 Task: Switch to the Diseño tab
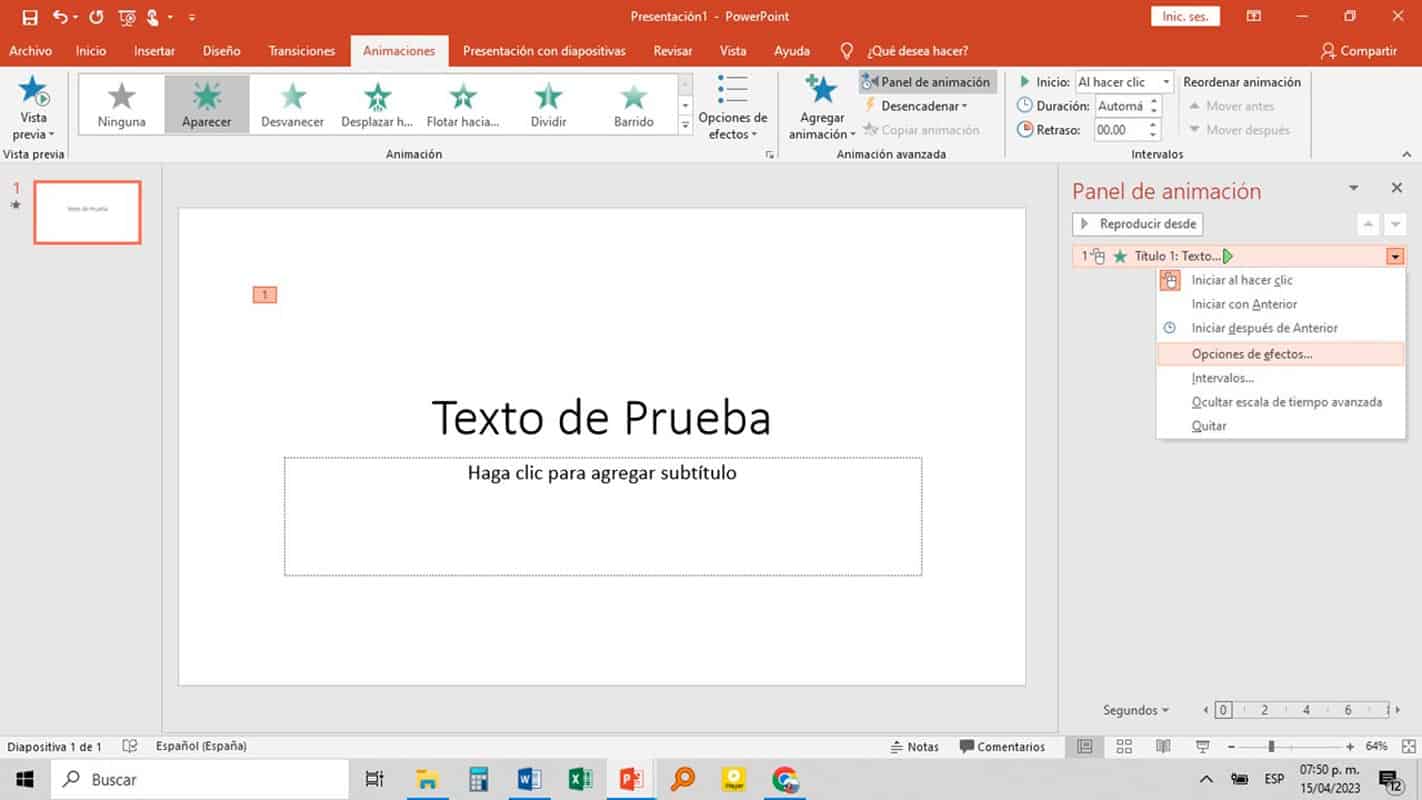pyautogui.click(x=221, y=51)
